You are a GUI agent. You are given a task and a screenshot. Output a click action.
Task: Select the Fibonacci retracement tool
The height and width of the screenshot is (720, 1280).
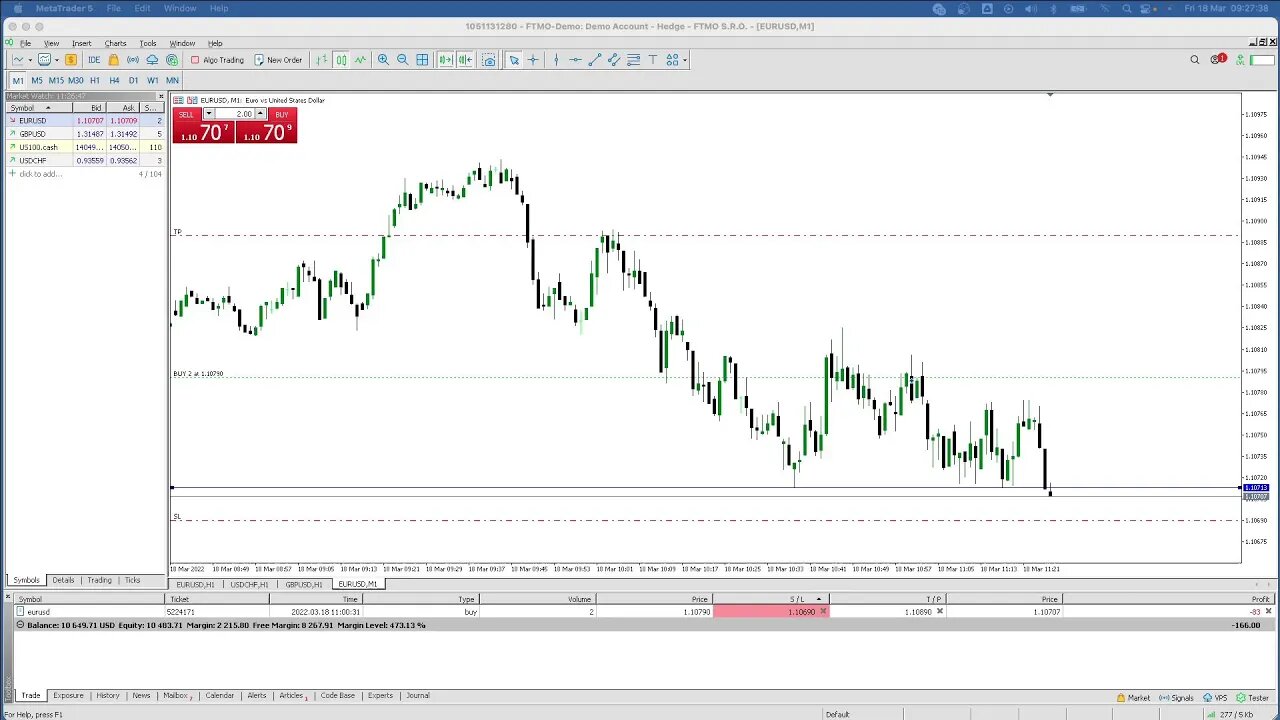(633, 60)
